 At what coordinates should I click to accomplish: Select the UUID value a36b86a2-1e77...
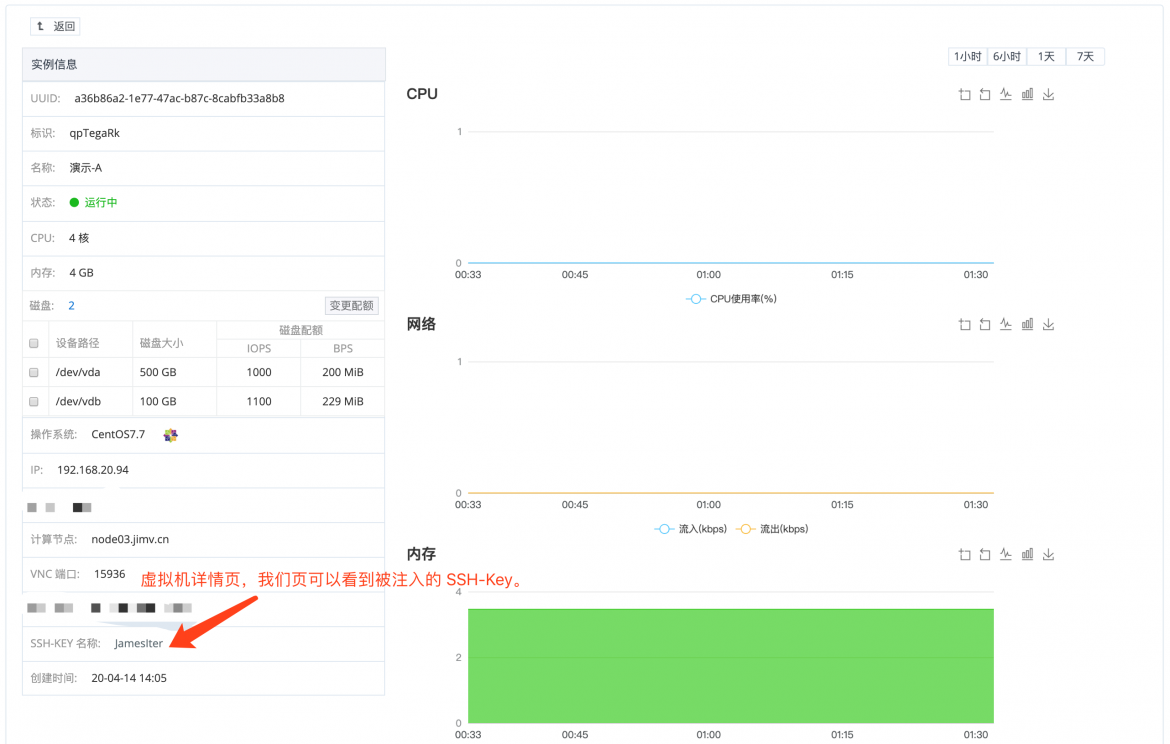pos(179,99)
